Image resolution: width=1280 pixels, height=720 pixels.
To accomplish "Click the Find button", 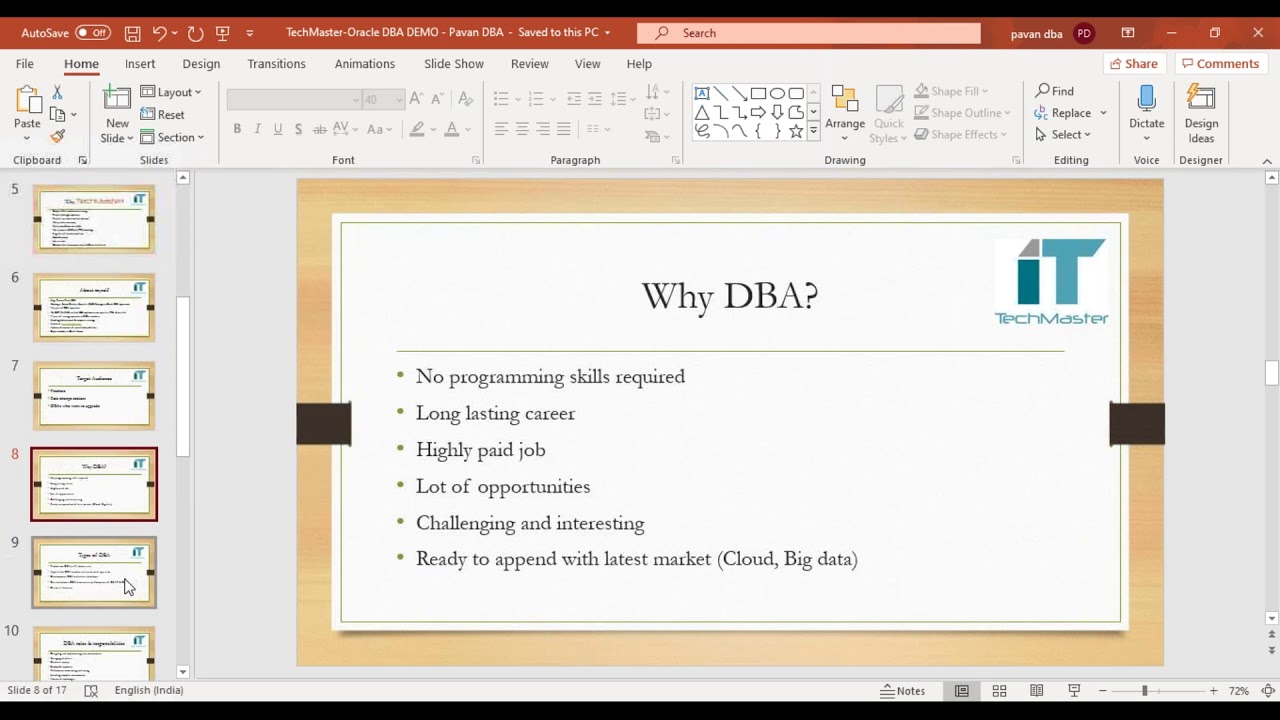I will click(1054, 91).
